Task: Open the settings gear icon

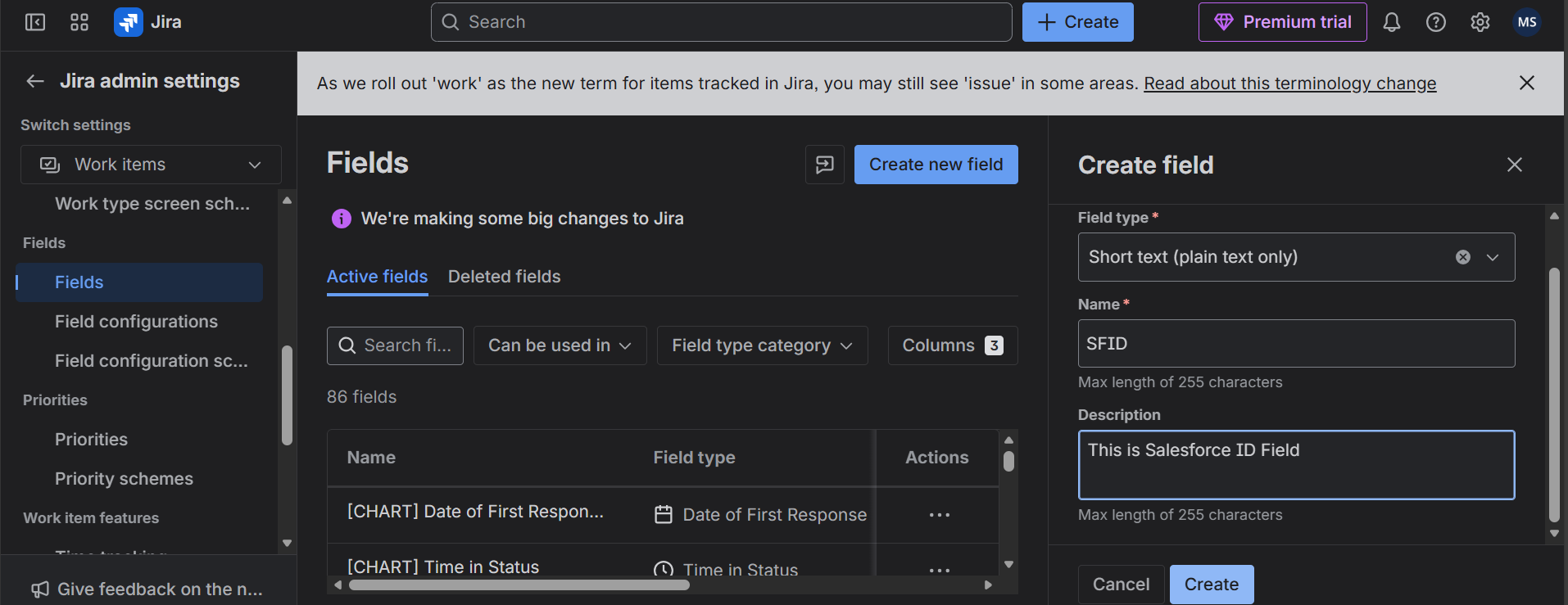Action: tap(1480, 22)
